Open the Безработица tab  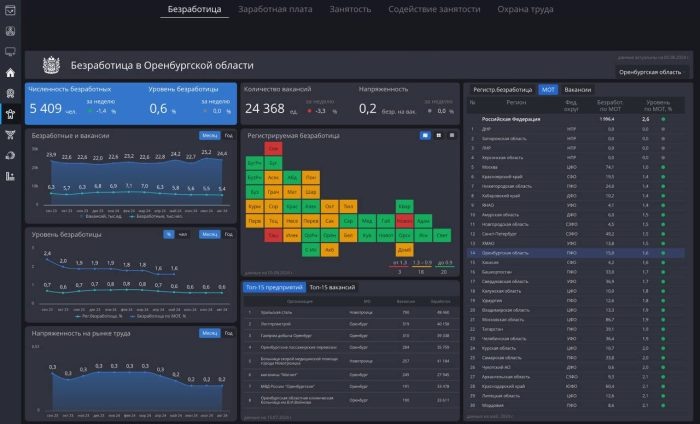pyautogui.click(x=194, y=9)
